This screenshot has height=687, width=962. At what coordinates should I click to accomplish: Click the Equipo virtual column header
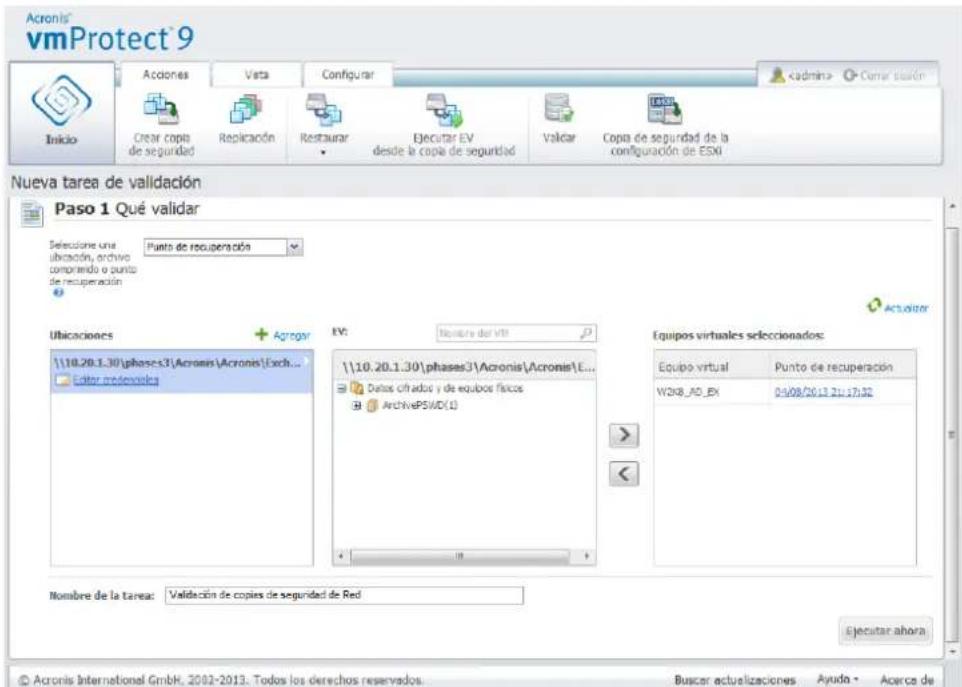(x=712, y=366)
